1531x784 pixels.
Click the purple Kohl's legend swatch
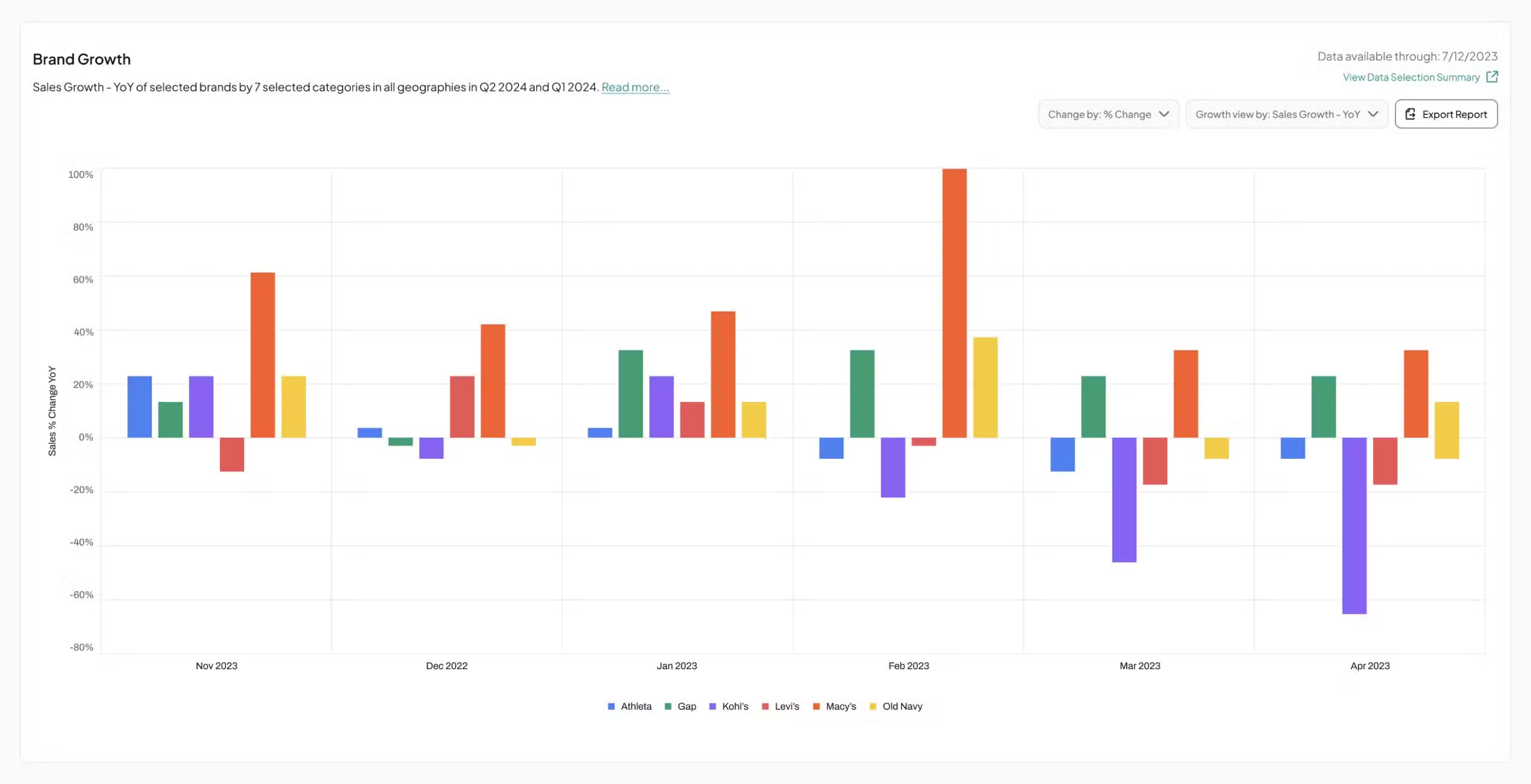pyautogui.click(x=712, y=706)
